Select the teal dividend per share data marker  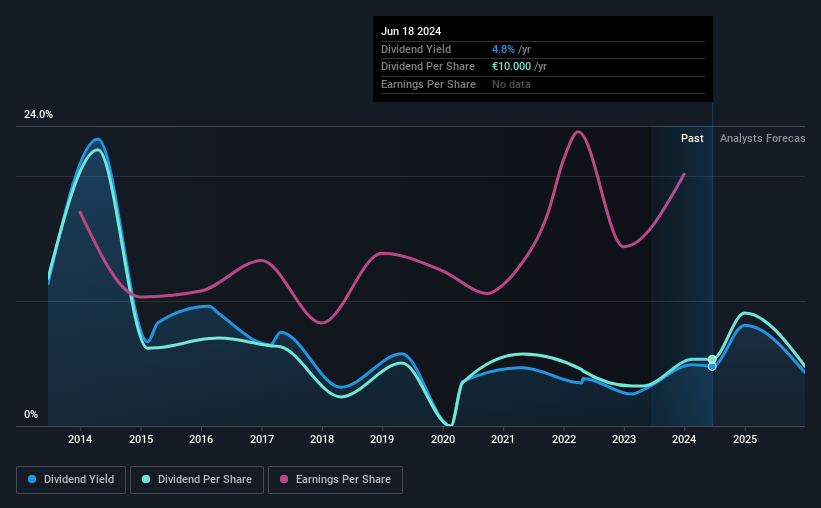(712, 359)
